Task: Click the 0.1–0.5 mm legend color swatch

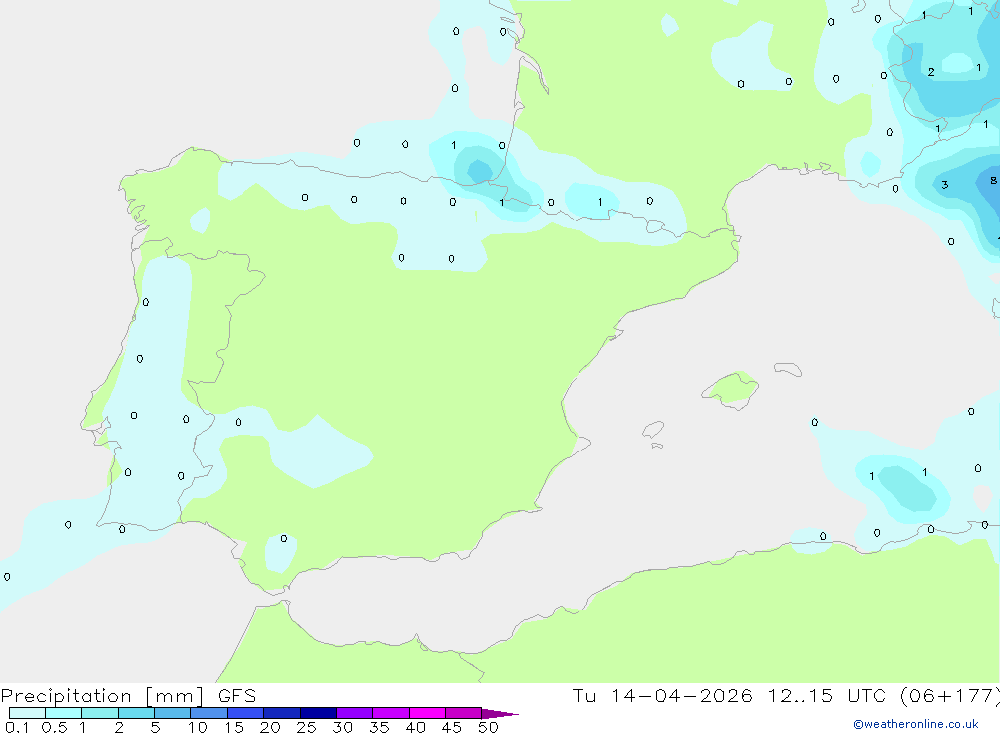Action: tap(27, 713)
